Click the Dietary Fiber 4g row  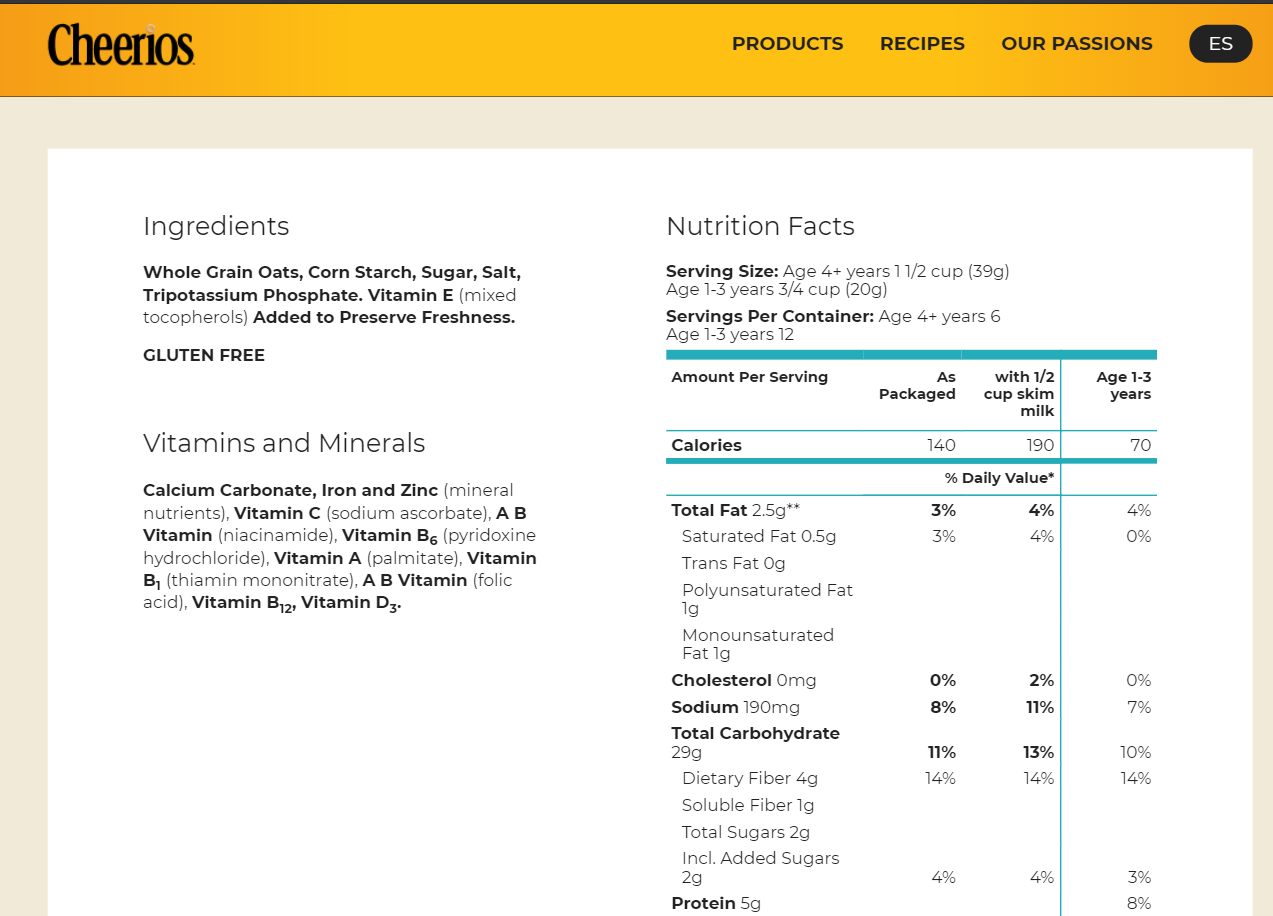pyautogui.click(x=749, y=778)
